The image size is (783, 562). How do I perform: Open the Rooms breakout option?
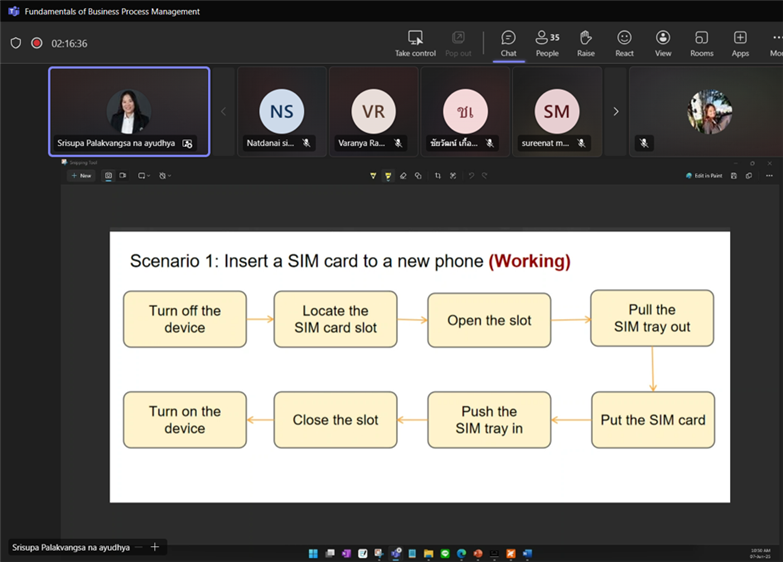(701, 43)
